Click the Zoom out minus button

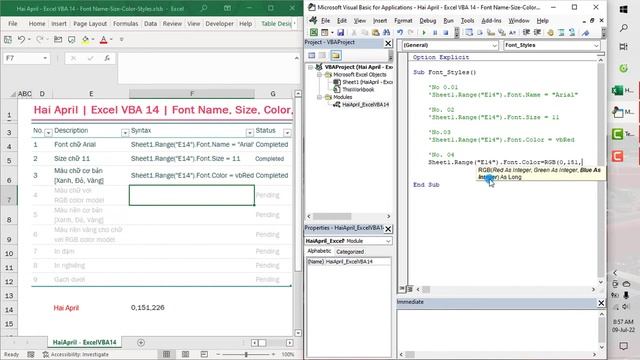(x=218, y=354)
